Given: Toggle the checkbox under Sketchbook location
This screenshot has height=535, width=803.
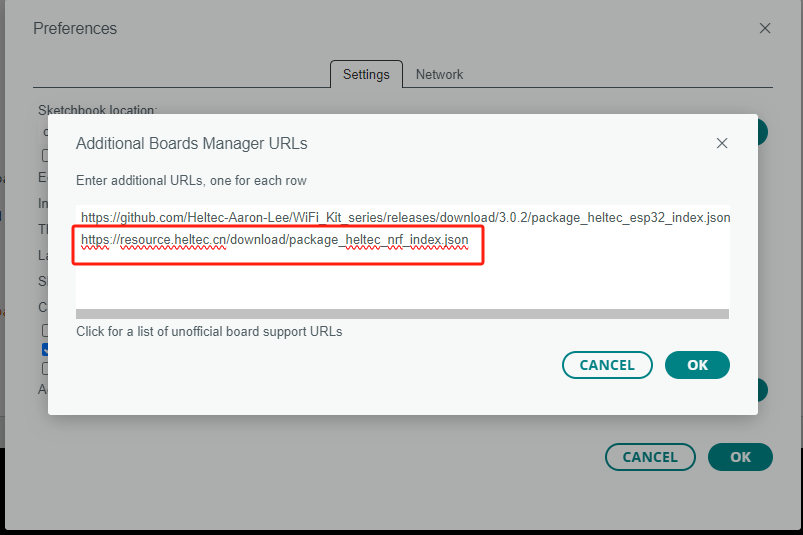Looking at the screenshot, I should [x=45, y=155].
